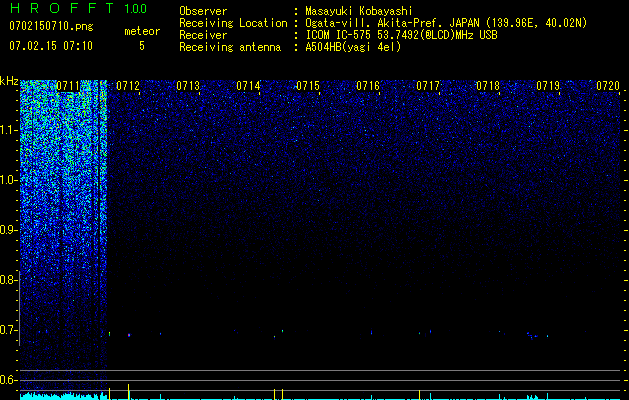Screen dimensions: 629x400
Task: Click the 0.7 kHz axis label
Action: click(8, 330)
